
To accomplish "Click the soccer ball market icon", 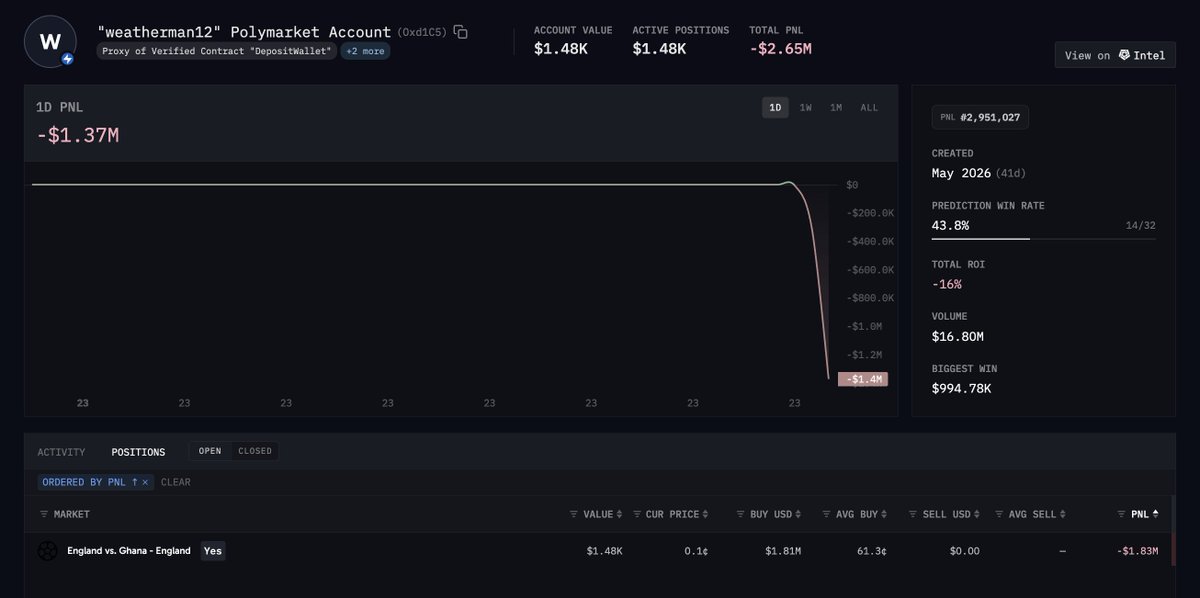I will (47, 551).
